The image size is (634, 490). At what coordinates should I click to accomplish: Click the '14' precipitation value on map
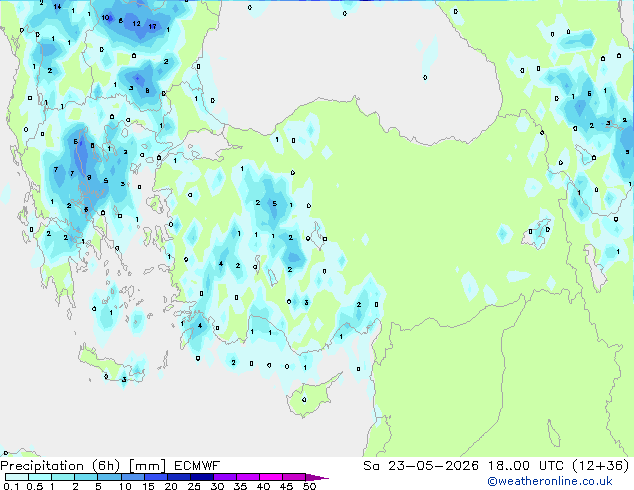(57, 6)
